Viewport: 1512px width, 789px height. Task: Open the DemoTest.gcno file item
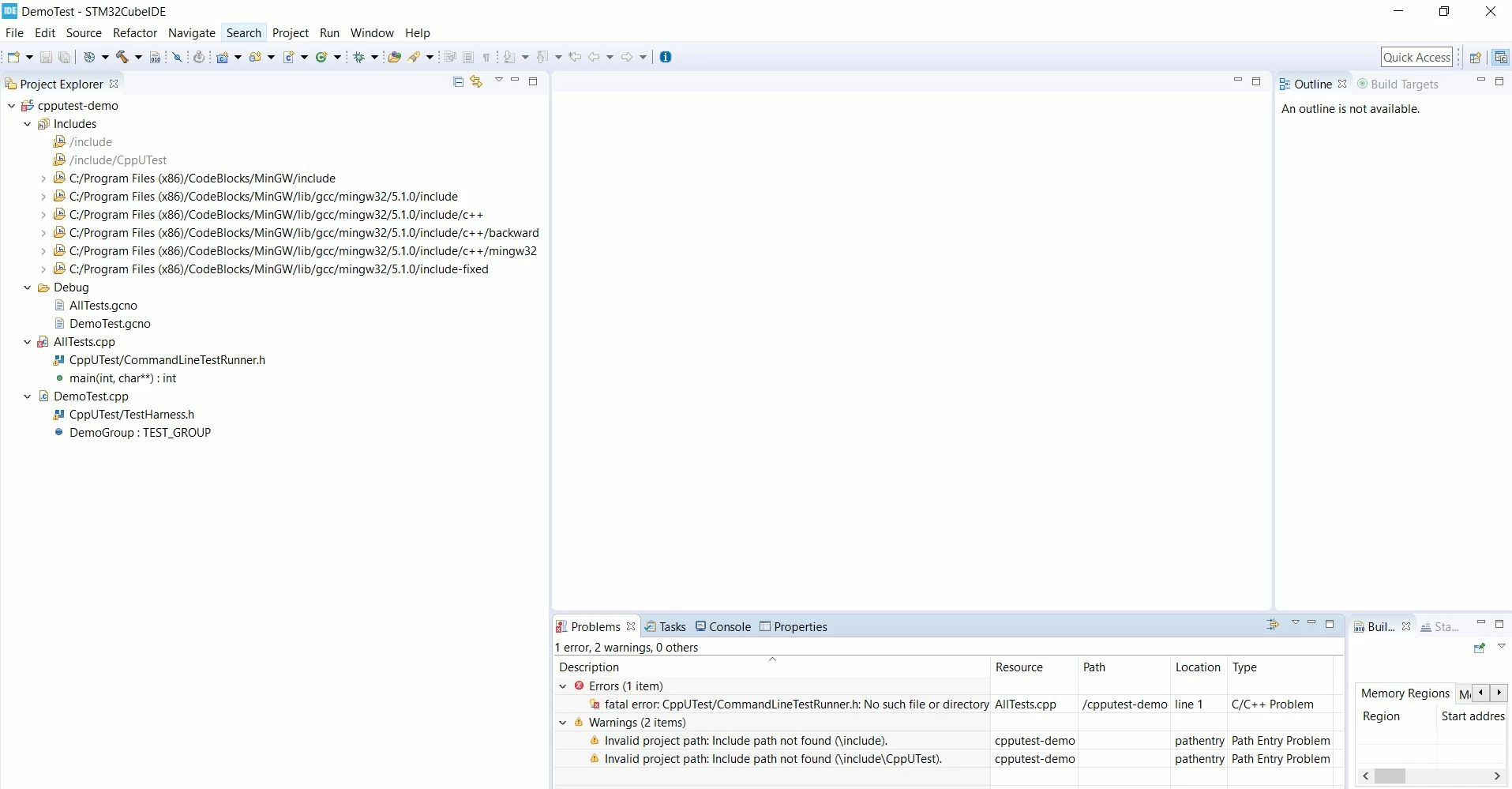(110, 324)
